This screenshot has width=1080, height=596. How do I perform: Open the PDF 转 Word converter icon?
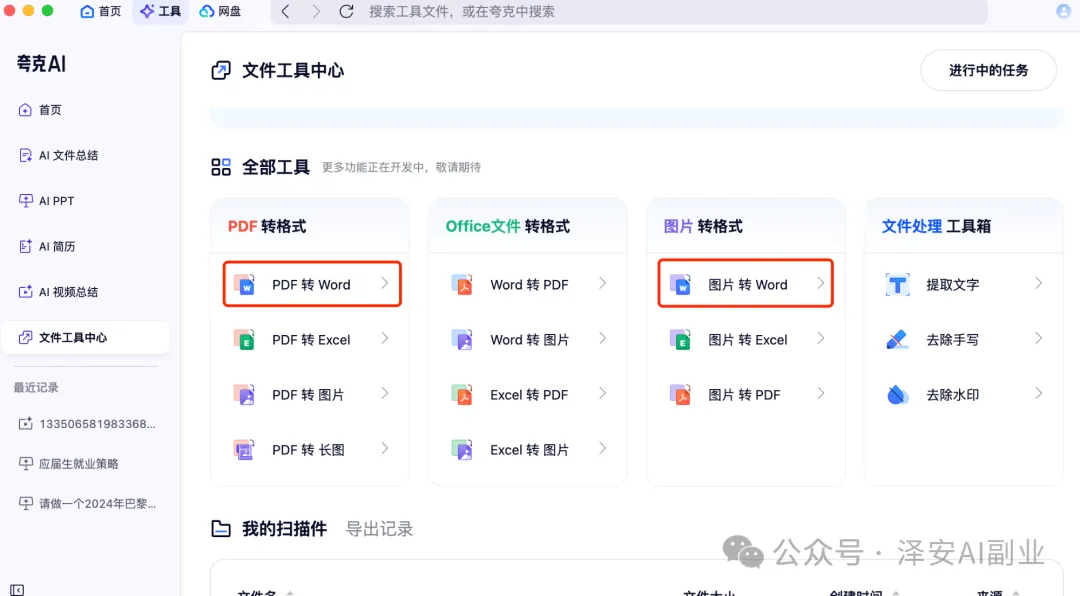pos(245,284)
